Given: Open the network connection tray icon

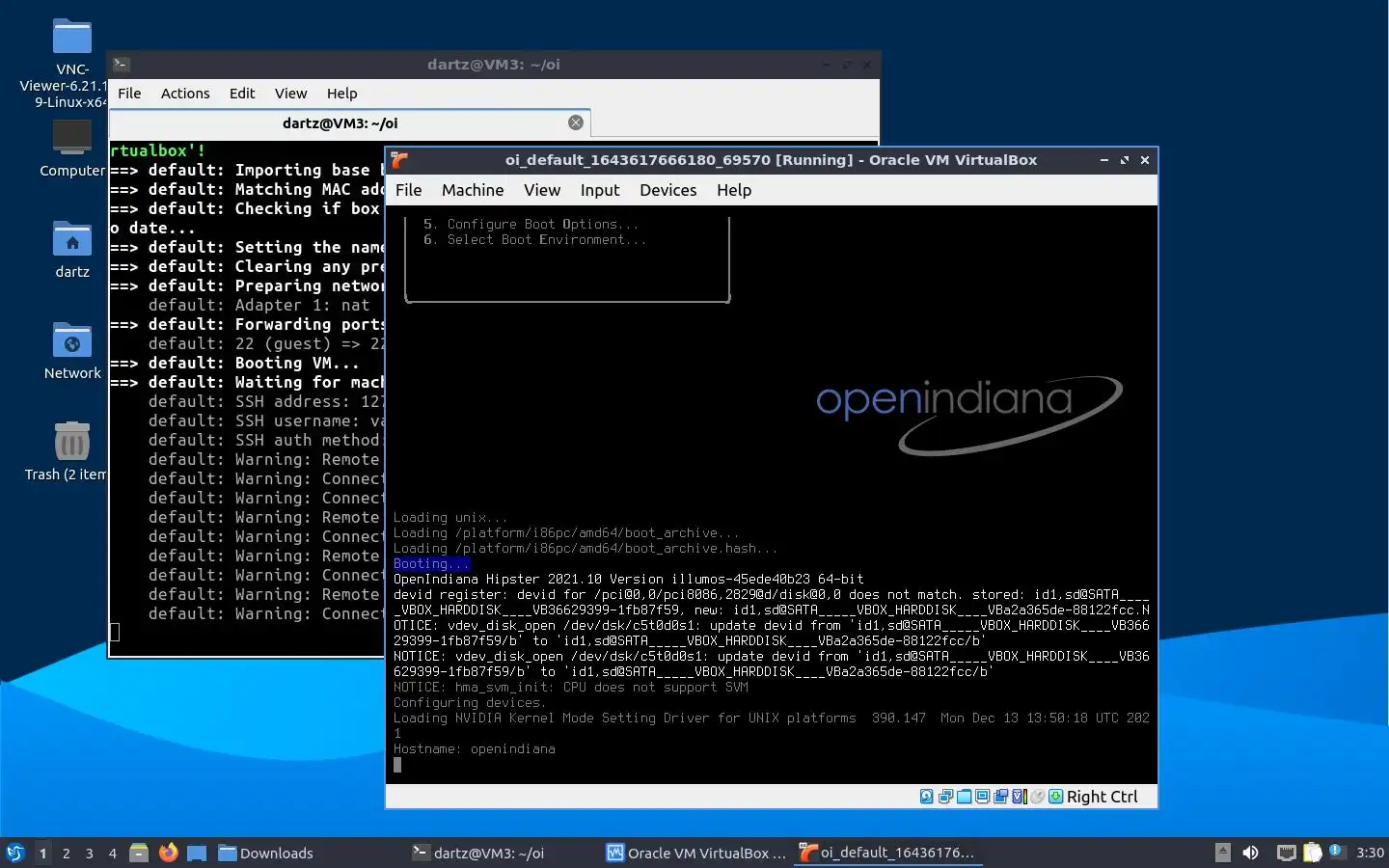Looking at the screenshot, I should pyautogui.click(x=1286, y=853).
